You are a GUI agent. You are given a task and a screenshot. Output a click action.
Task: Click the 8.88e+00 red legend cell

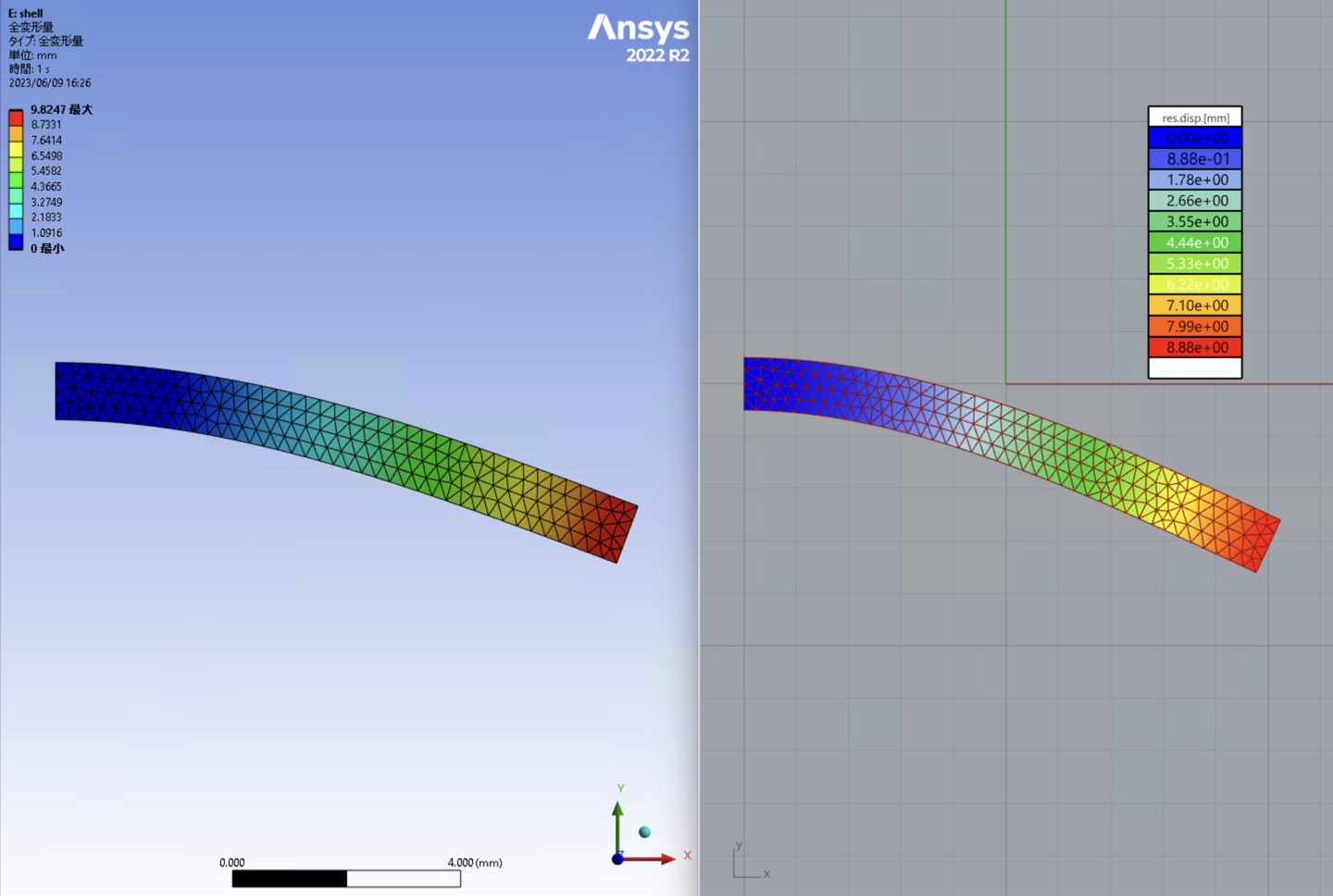coord(1195,347)
